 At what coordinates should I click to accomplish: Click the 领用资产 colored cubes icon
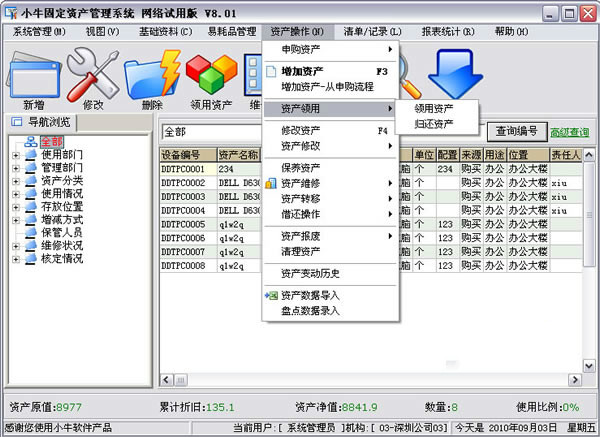pyautogui.click(x=211, y=73)
